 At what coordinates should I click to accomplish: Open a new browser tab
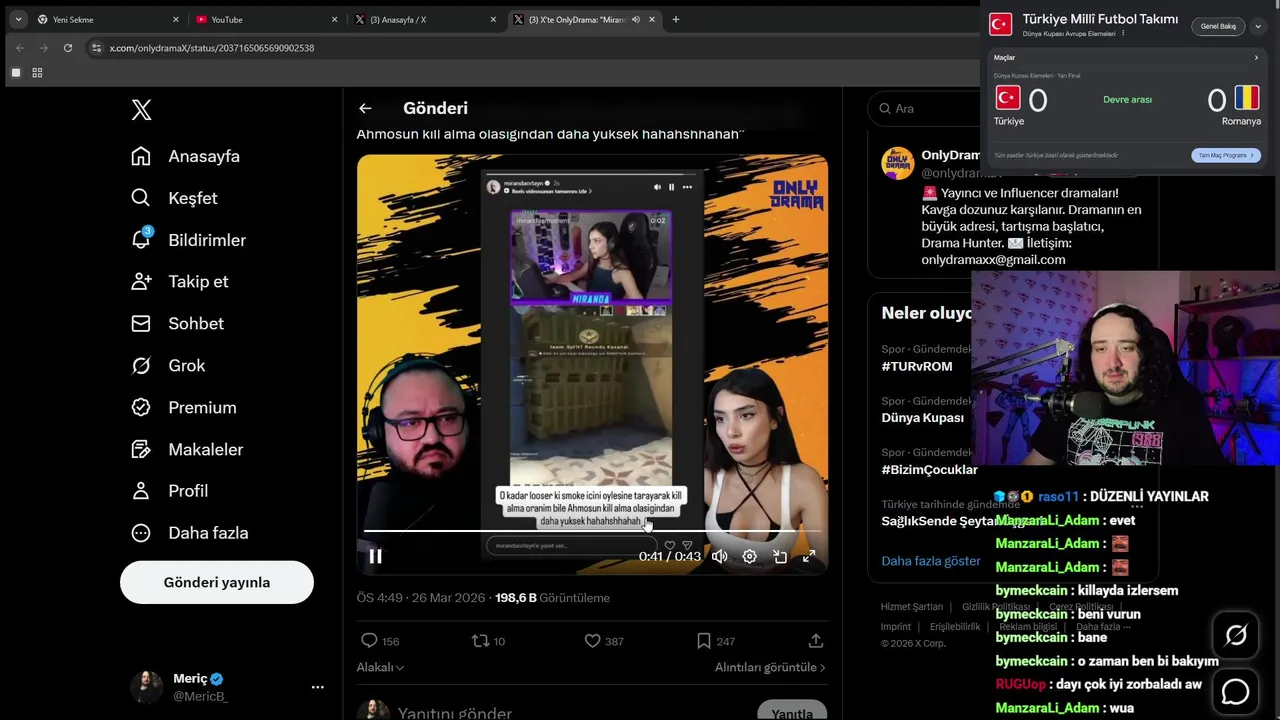[x=676, y=19]
